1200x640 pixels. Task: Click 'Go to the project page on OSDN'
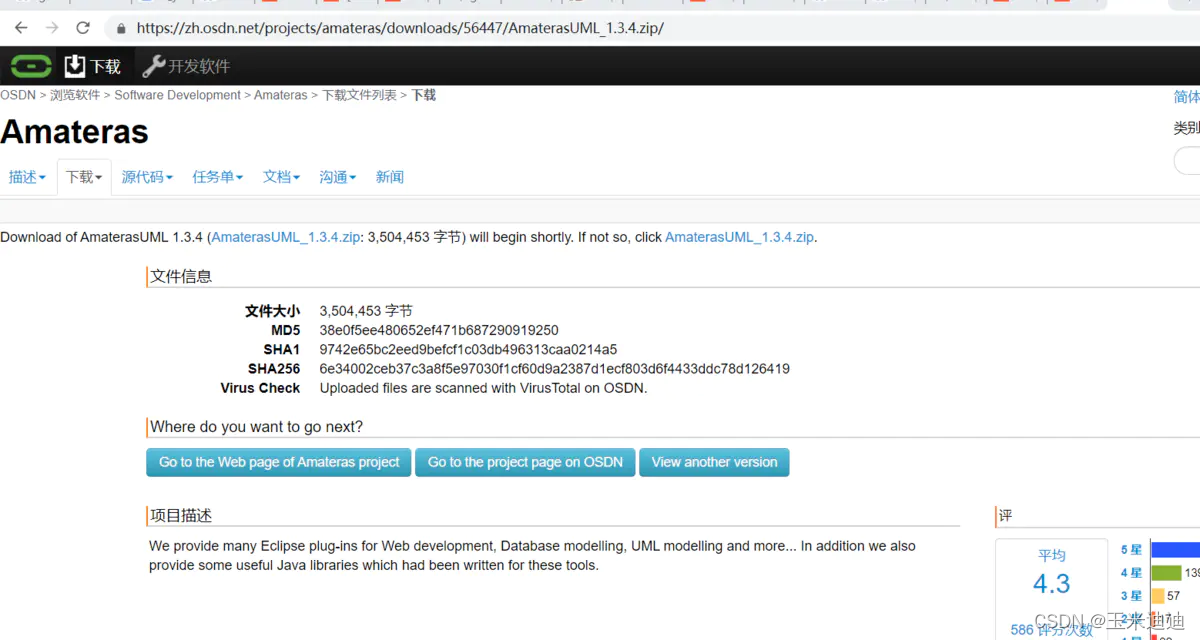tap(525, 462)
